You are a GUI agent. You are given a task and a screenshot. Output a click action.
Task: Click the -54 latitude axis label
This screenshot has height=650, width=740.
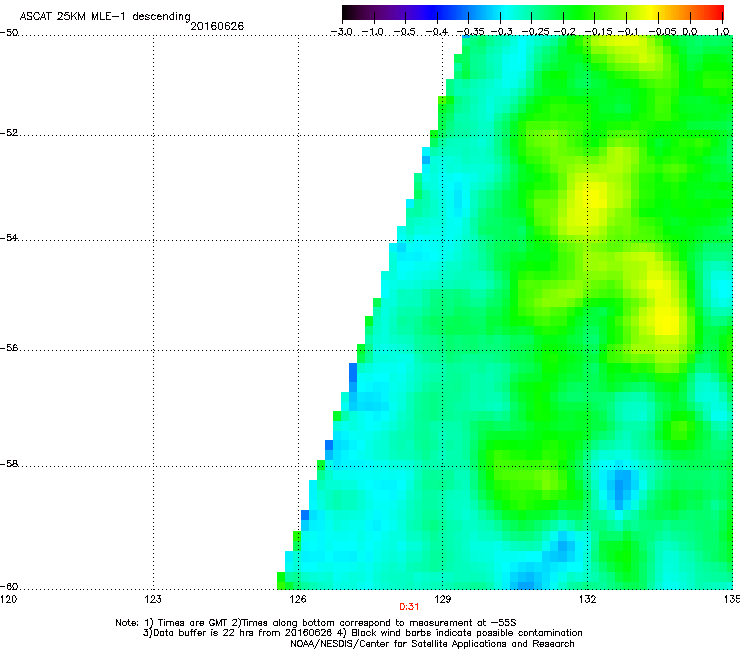pos(9,237)
